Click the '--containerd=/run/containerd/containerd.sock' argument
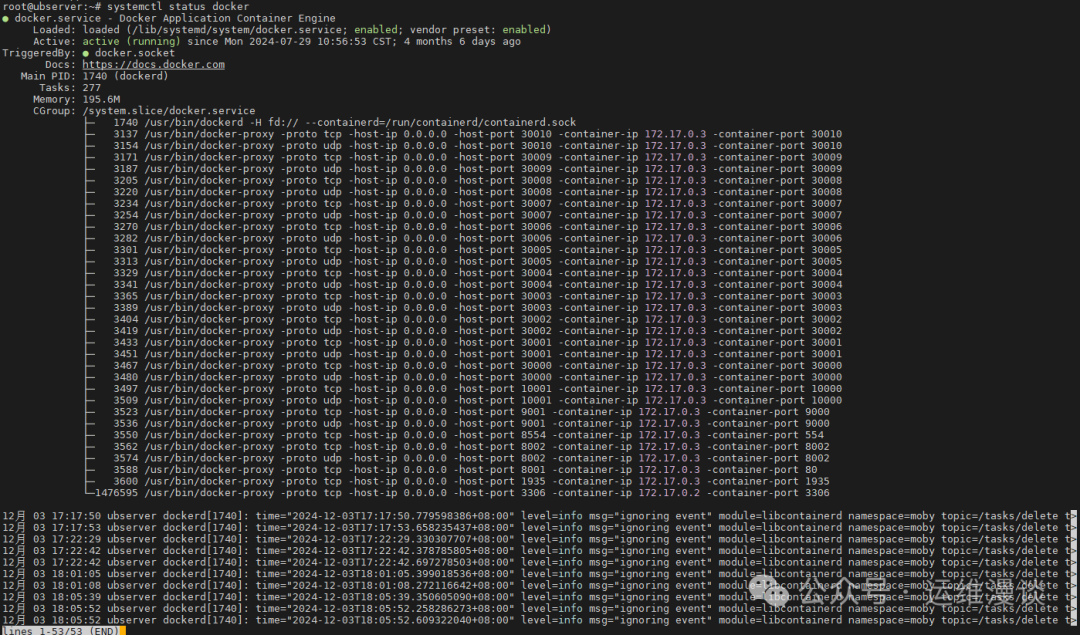Screen dimensions: 1080x635 click(440, 123)
